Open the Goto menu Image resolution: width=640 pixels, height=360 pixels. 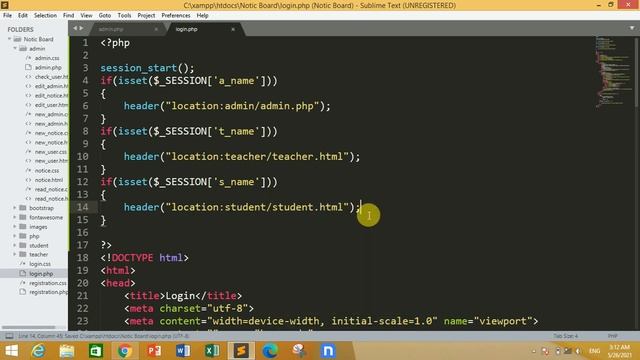(105, 16)
